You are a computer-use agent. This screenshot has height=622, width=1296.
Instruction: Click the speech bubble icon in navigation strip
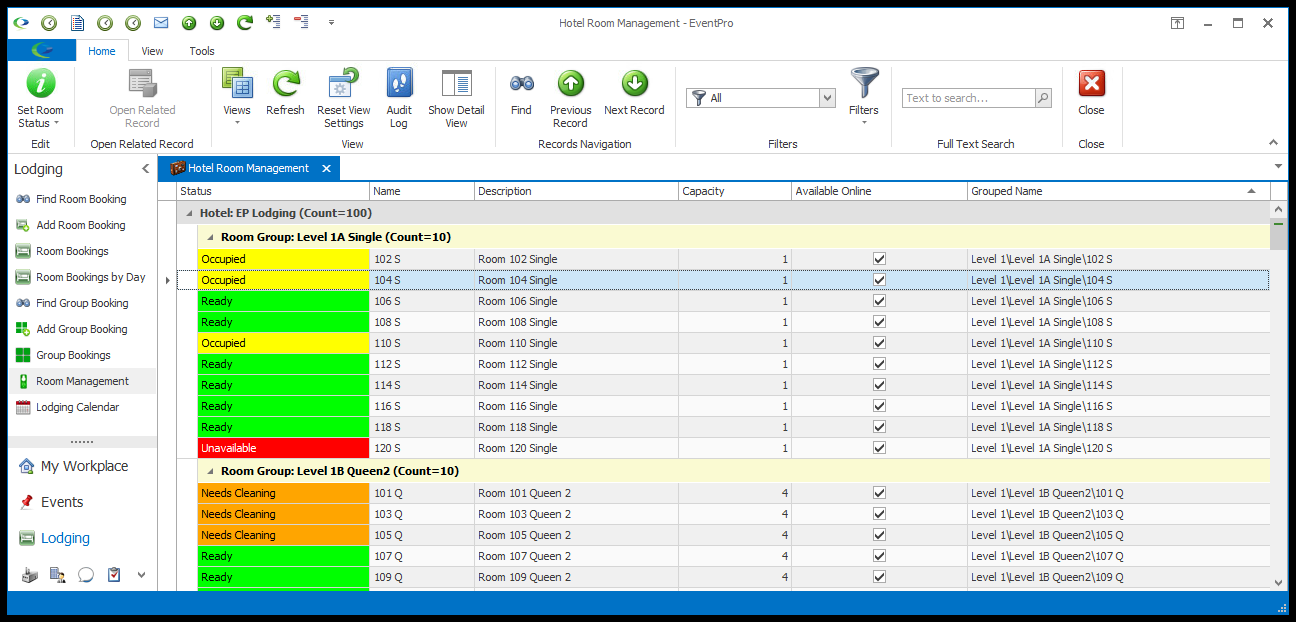pyautogui.click(x=86, y=575)
